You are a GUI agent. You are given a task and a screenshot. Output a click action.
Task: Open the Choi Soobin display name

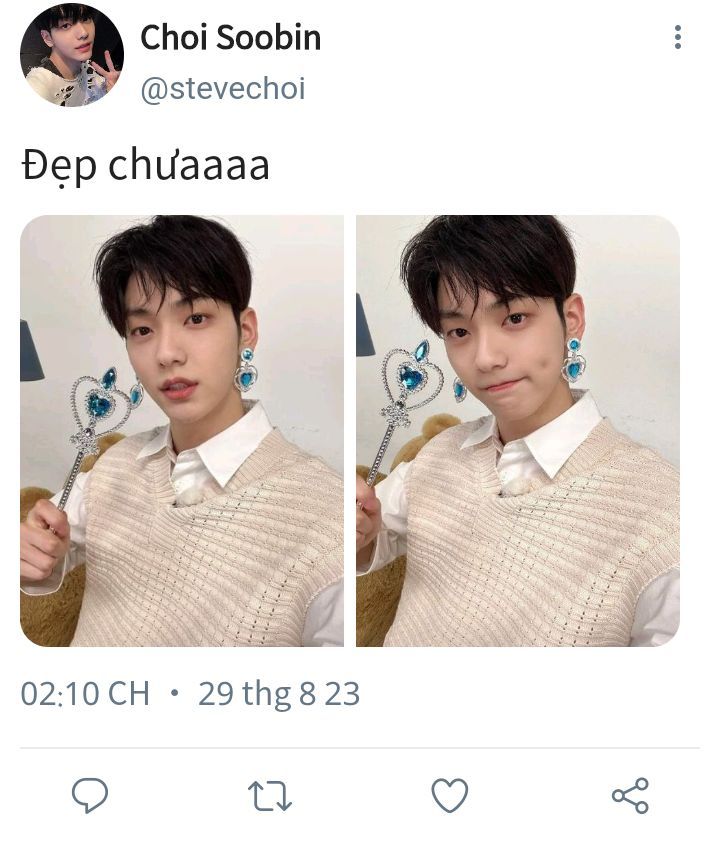click(231, 38)
